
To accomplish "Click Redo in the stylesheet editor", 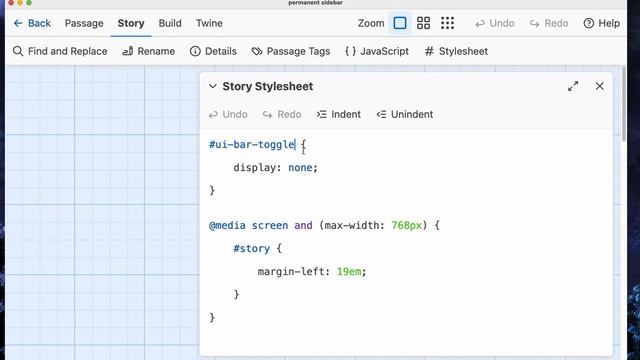I will pos(282,114).
